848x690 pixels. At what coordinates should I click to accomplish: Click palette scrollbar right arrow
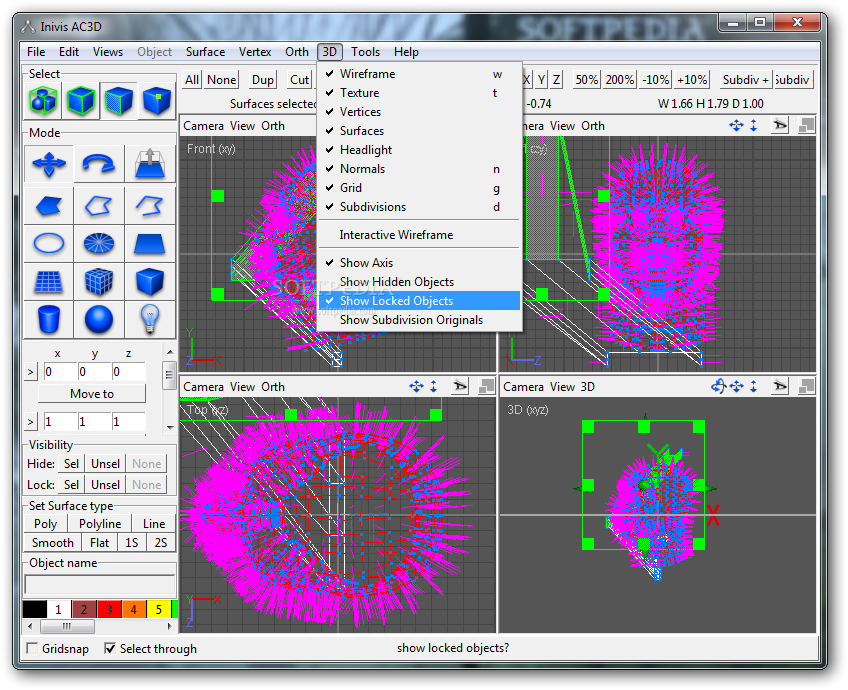tap(170, 626)
